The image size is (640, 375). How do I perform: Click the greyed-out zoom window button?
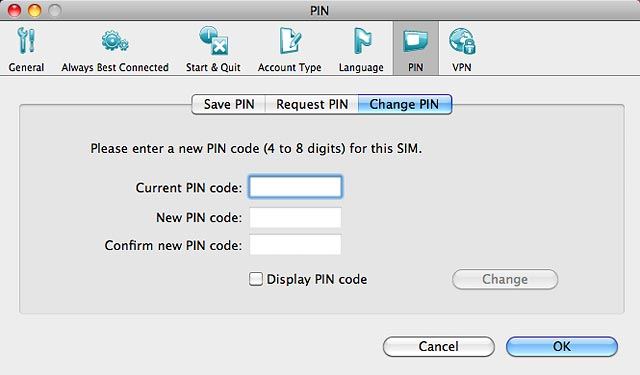(x=55, y=10)
